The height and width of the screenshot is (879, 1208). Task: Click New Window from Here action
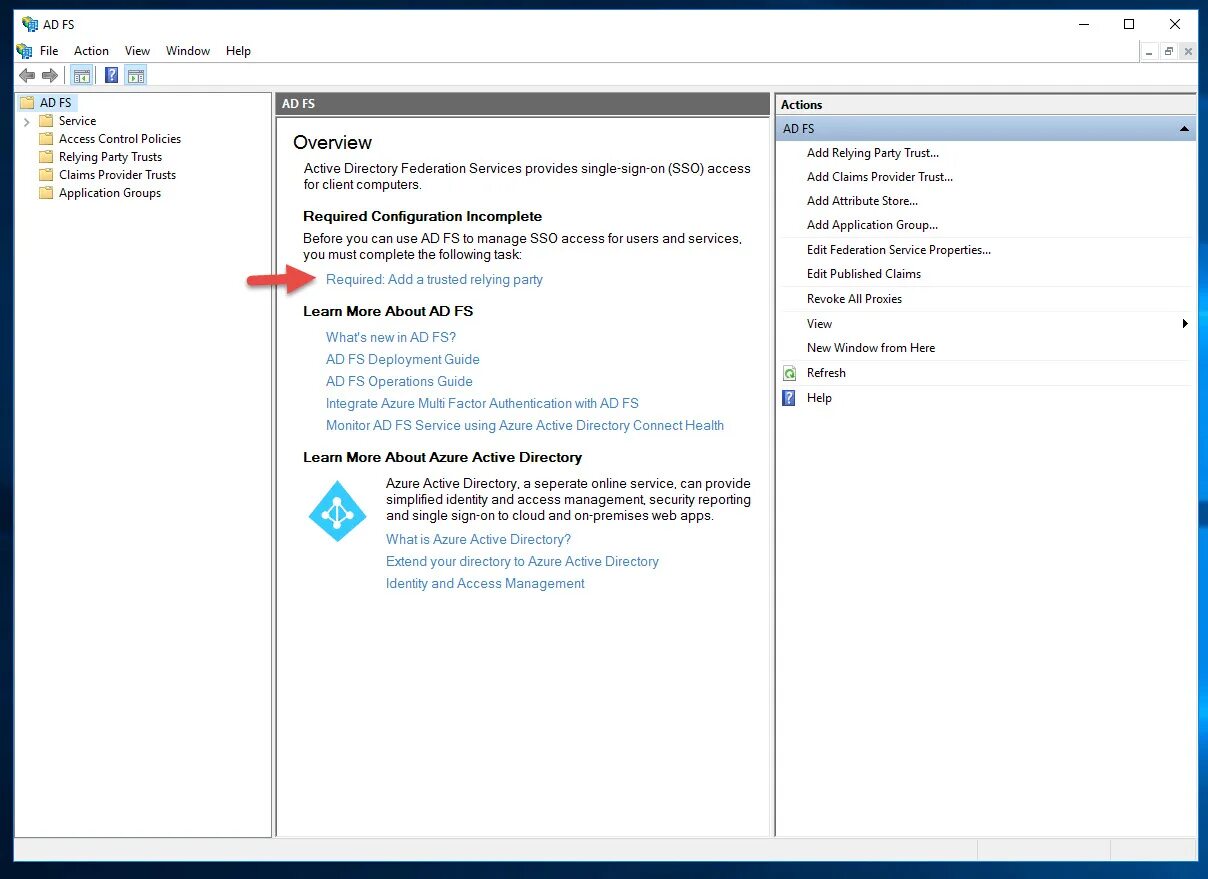click(x=871, y=348)
